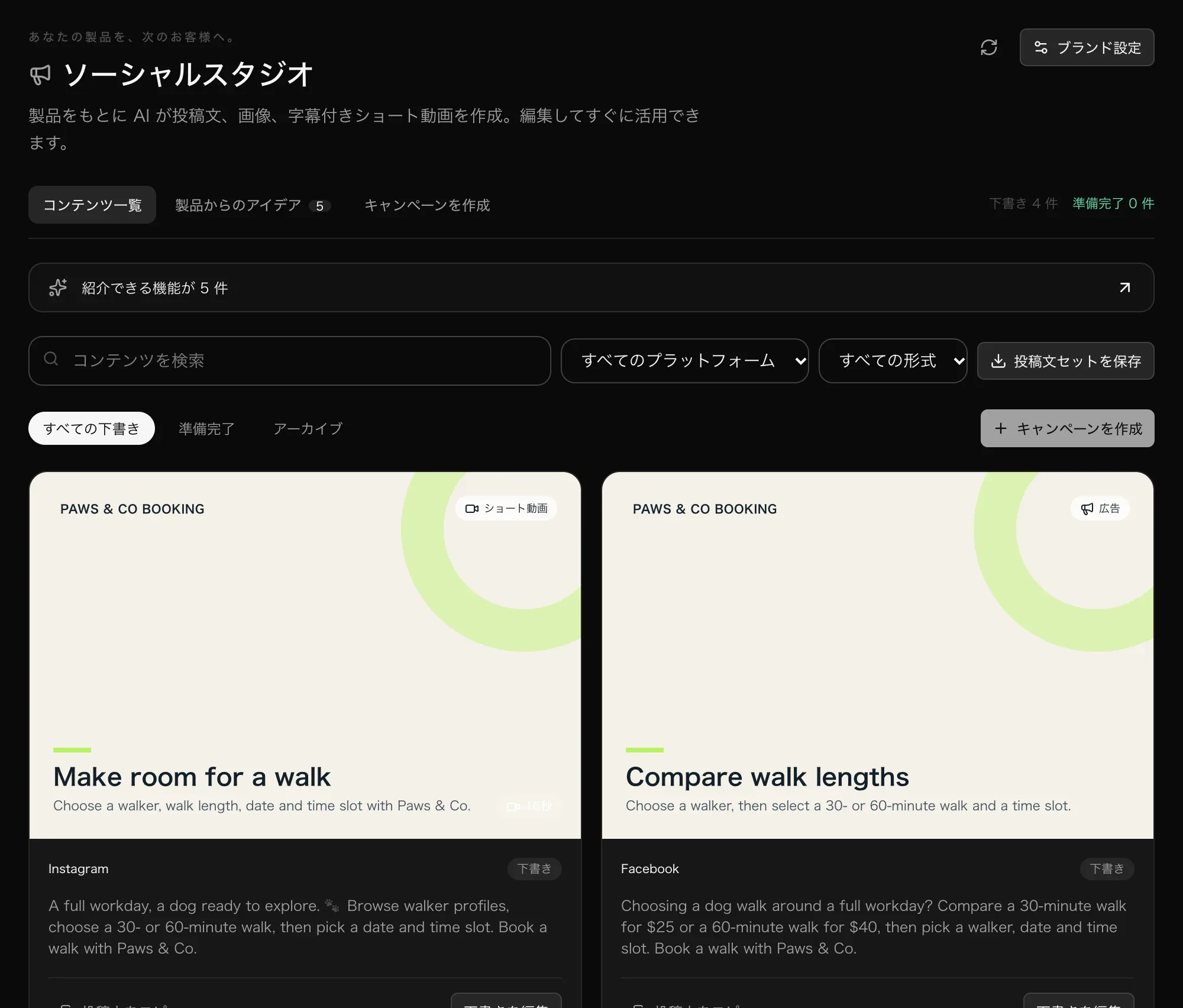
Task: Click the 紹介できる機能が 5 件 banner text
Action: tap(155, 288)
